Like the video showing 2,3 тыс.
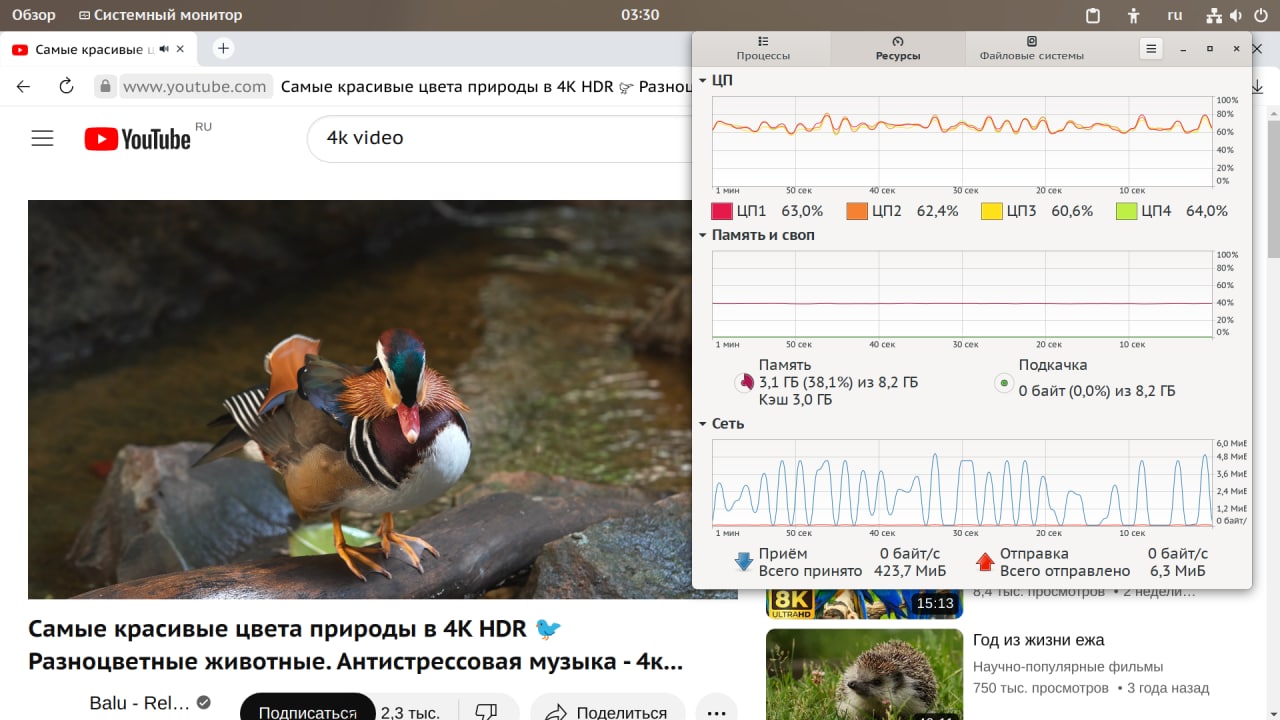The width and height of the screenshot is (1280, 720). point(410,712)
